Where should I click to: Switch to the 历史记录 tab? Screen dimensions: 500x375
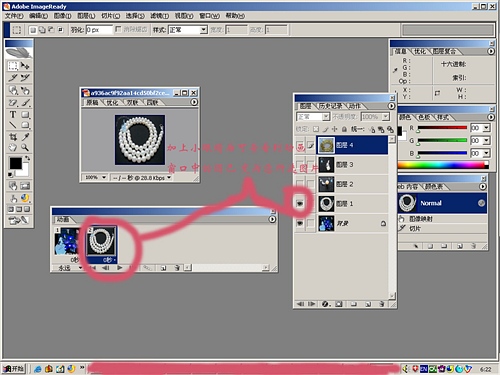[x=330, y=106]
